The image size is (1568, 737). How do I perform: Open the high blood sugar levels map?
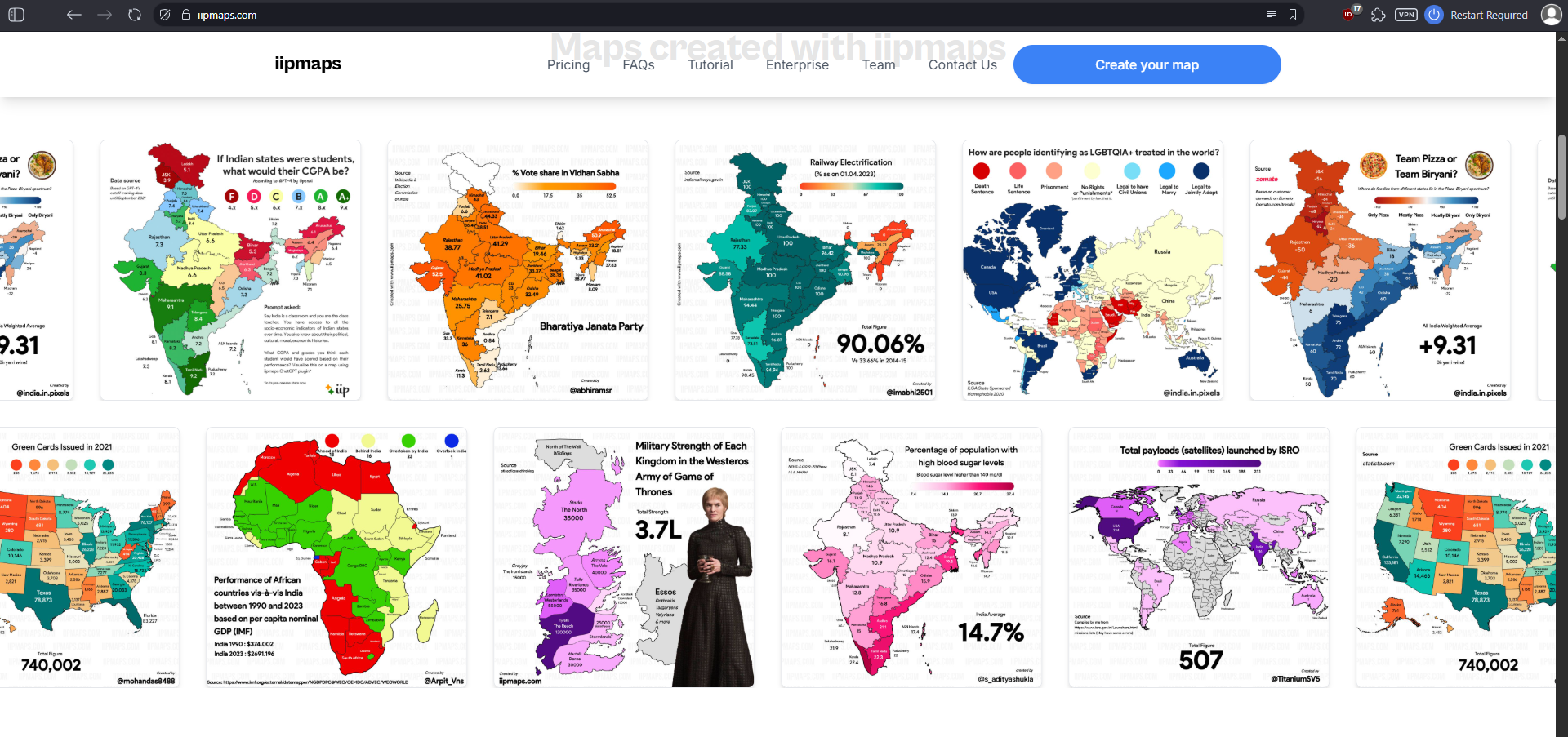[x=911, y=557]
